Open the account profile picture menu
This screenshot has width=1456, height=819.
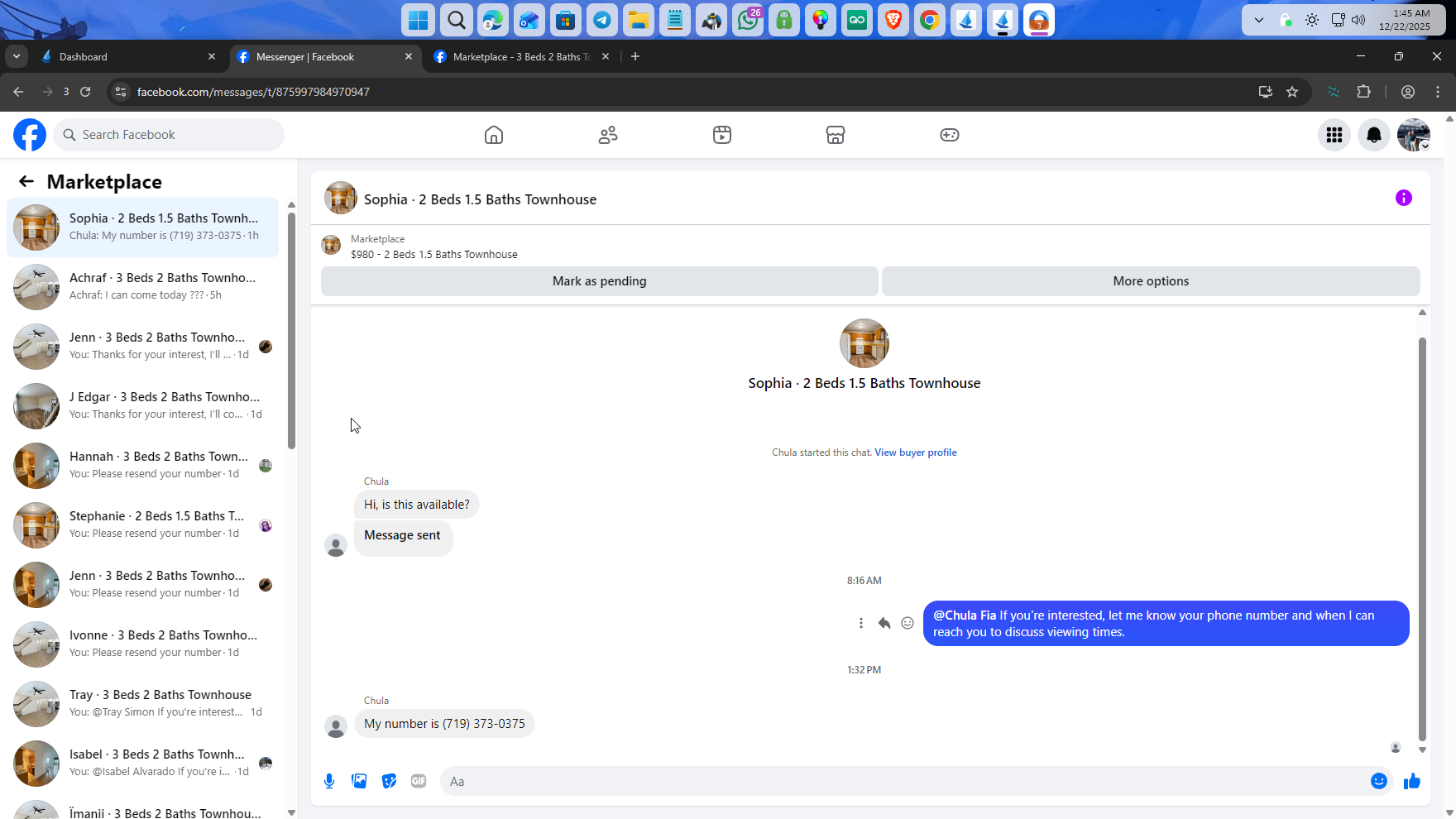tap(1414, 135)
